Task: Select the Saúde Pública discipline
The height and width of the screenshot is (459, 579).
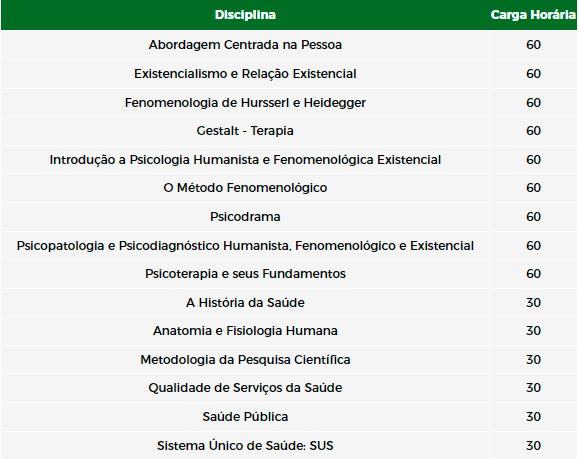Action: [245, 417]
